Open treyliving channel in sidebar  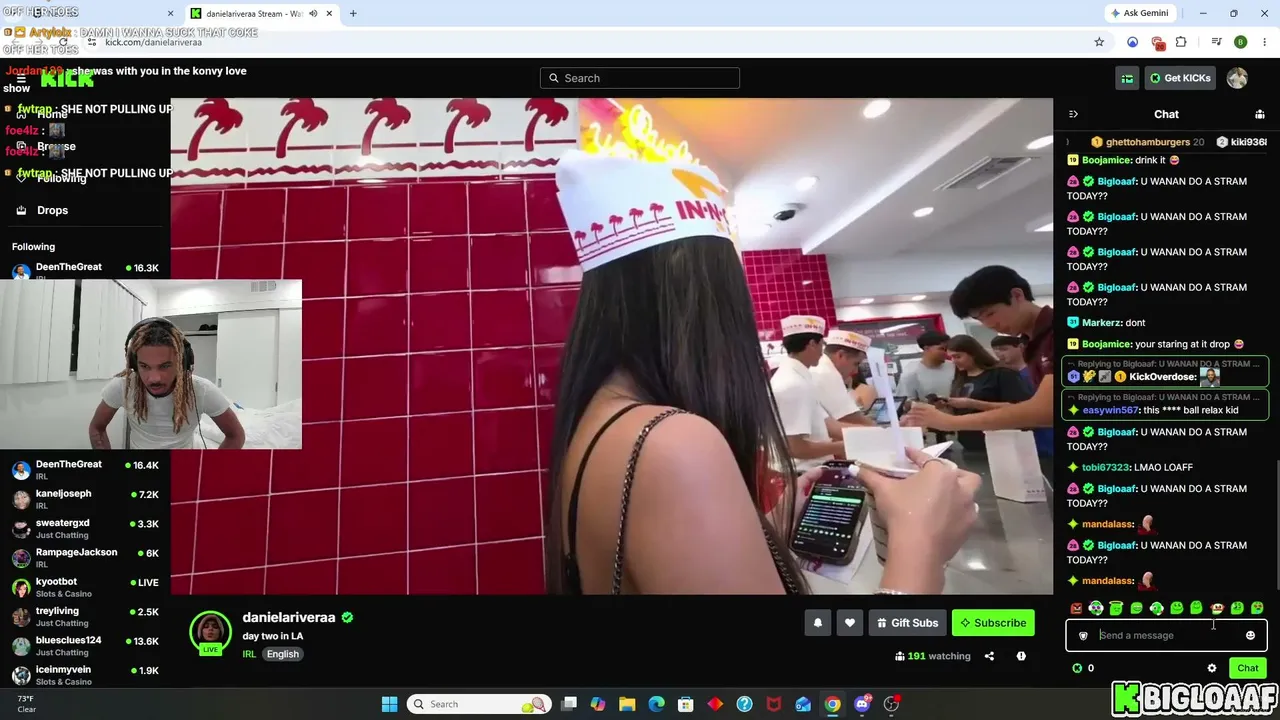coord(85,616)
